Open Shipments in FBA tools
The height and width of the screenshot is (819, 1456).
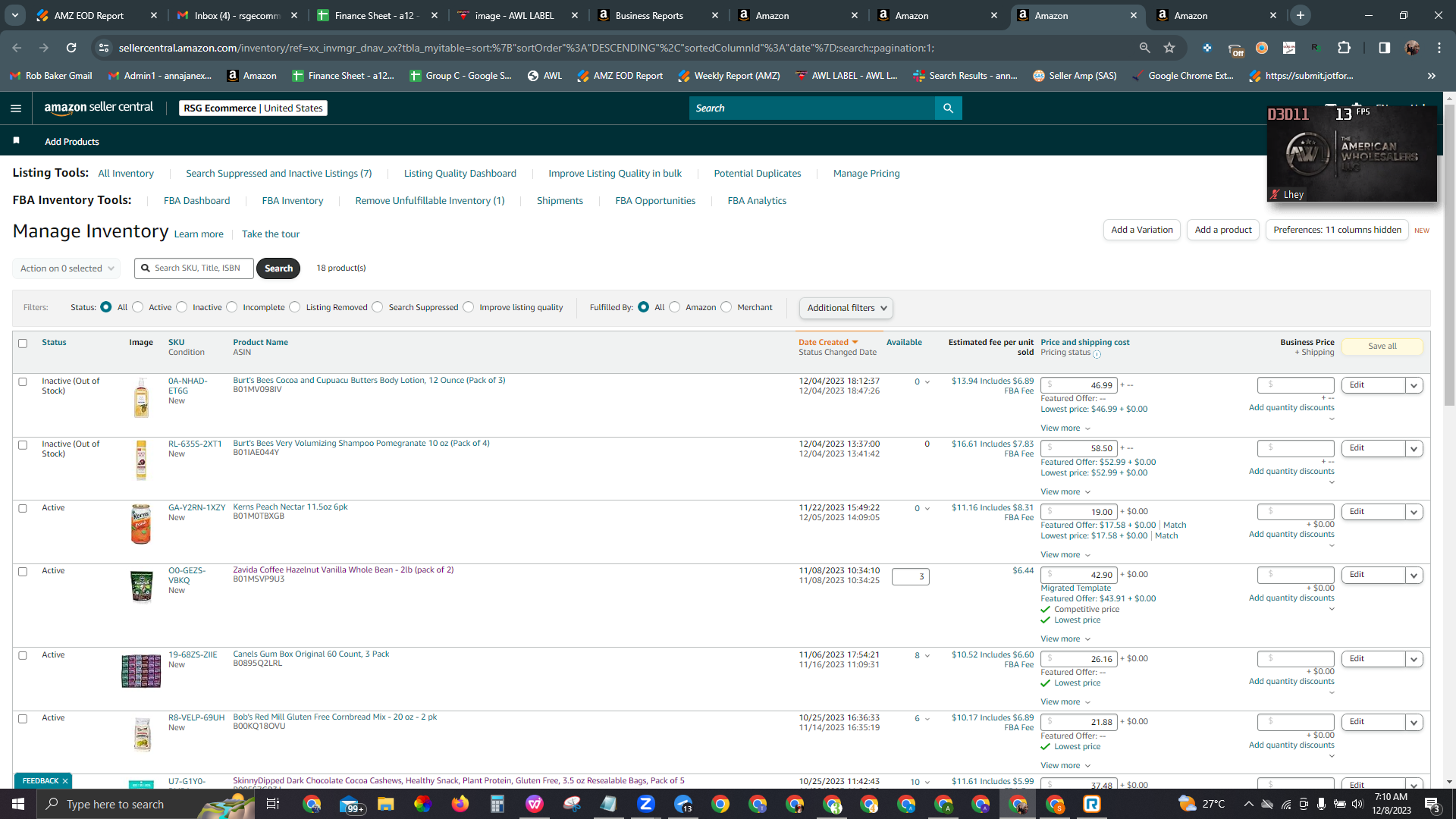(x=560, y=200)
